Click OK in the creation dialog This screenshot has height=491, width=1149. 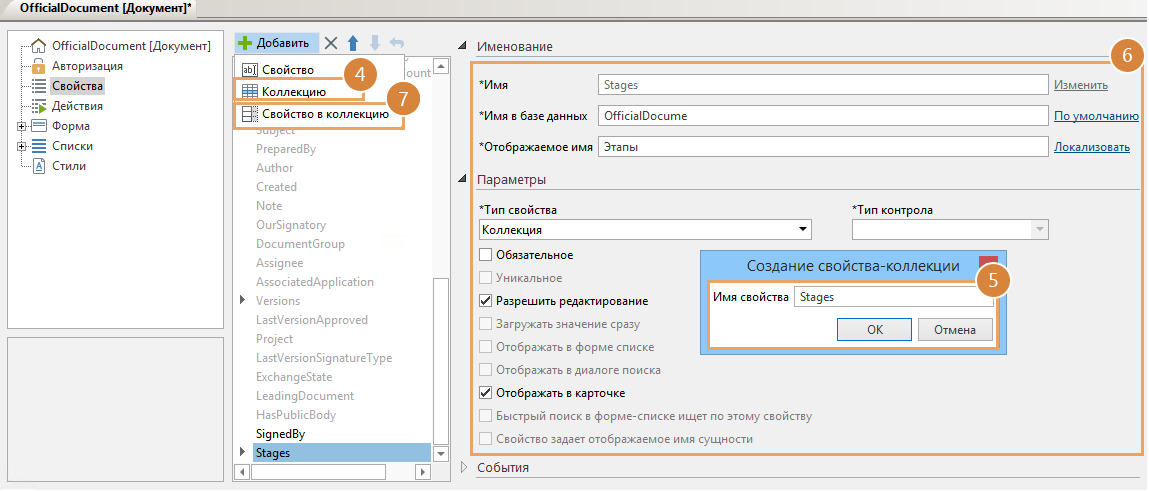click(x=874, y=330)
